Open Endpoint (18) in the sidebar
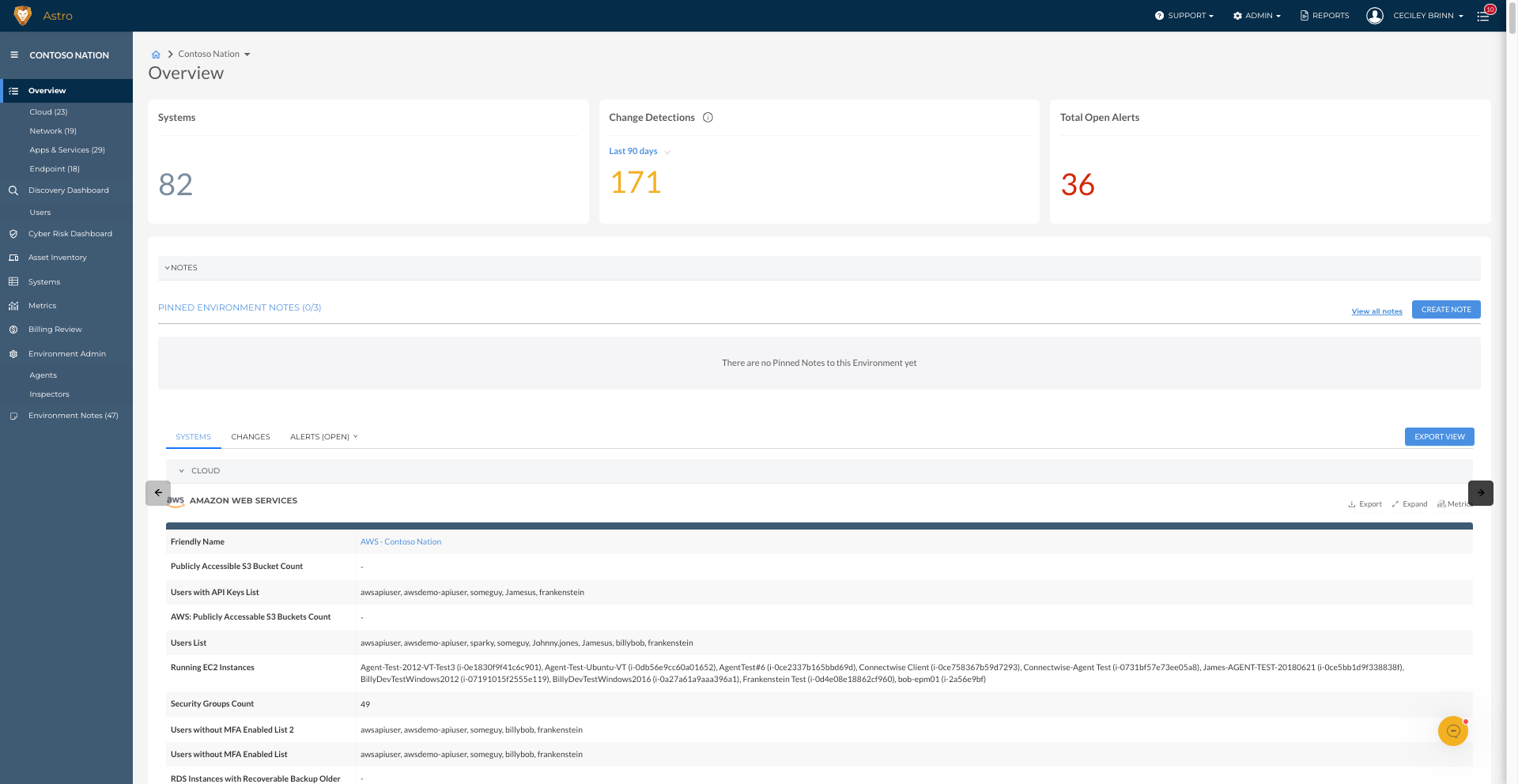This screenshot has height=784, width=1518. click(x=55, y=169)
